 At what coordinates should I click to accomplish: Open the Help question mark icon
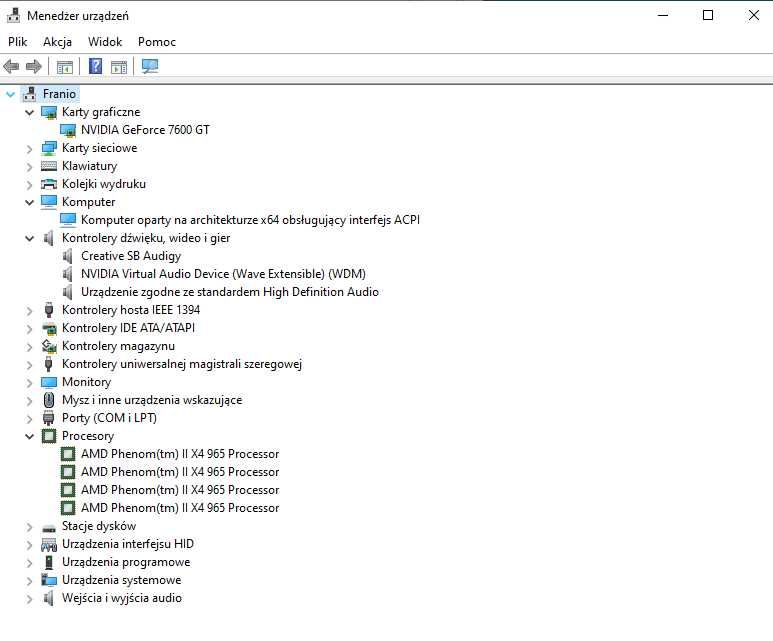coord(95,66)
